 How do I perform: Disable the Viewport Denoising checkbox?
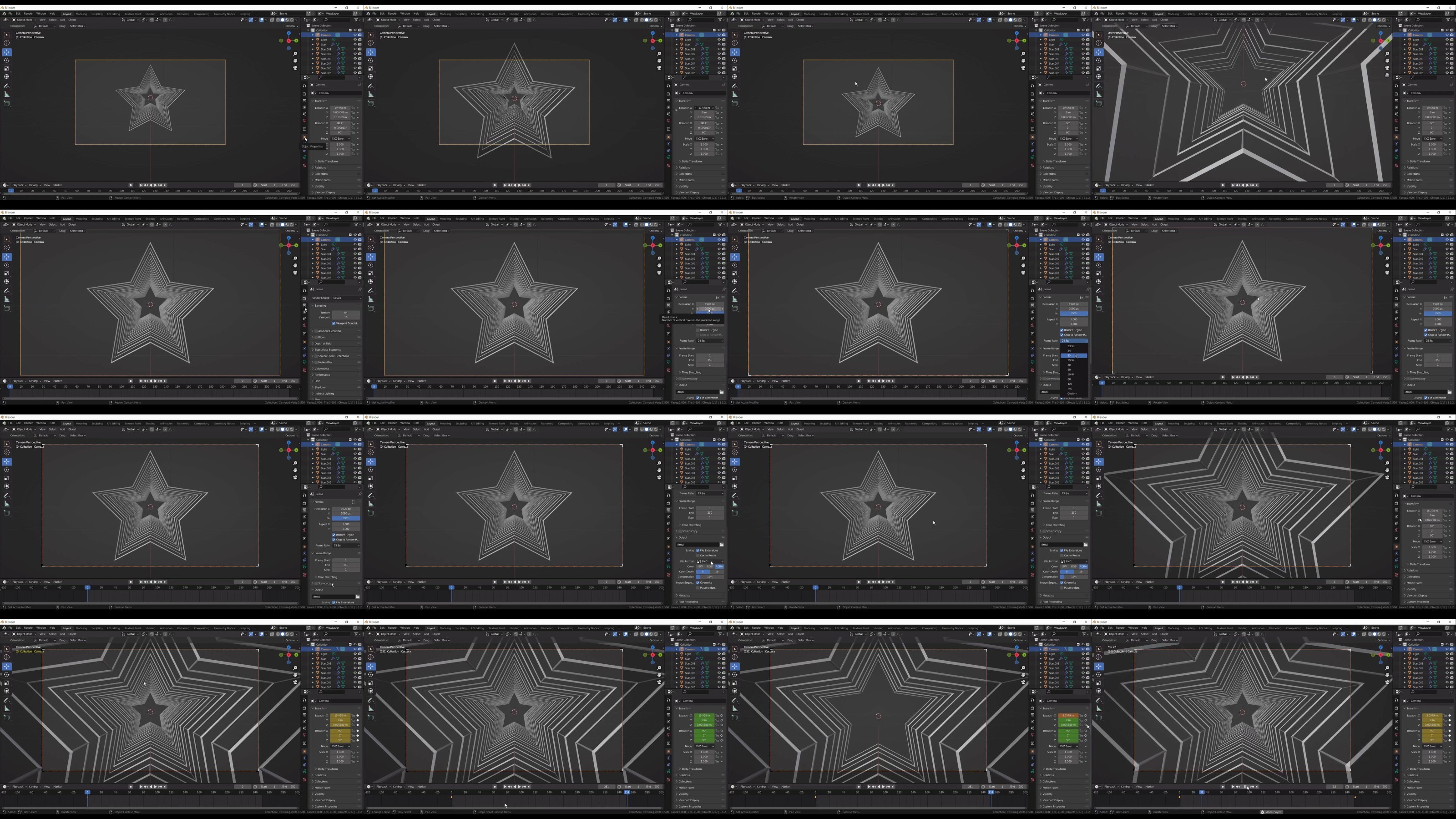point(334,324)
